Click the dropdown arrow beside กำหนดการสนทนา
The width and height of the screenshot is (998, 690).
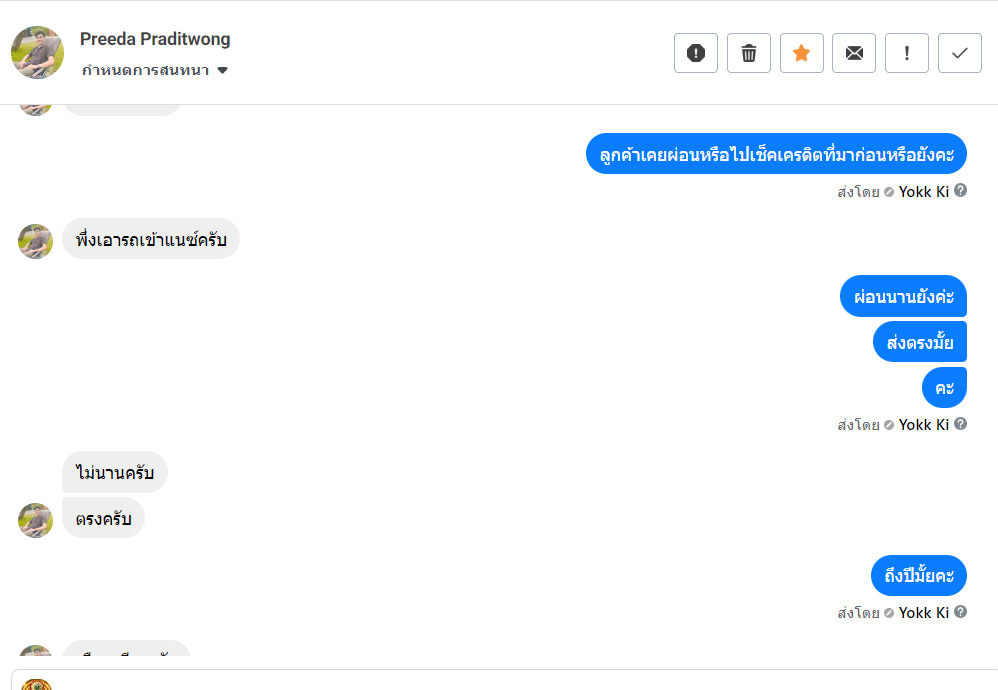coord(223,71)
